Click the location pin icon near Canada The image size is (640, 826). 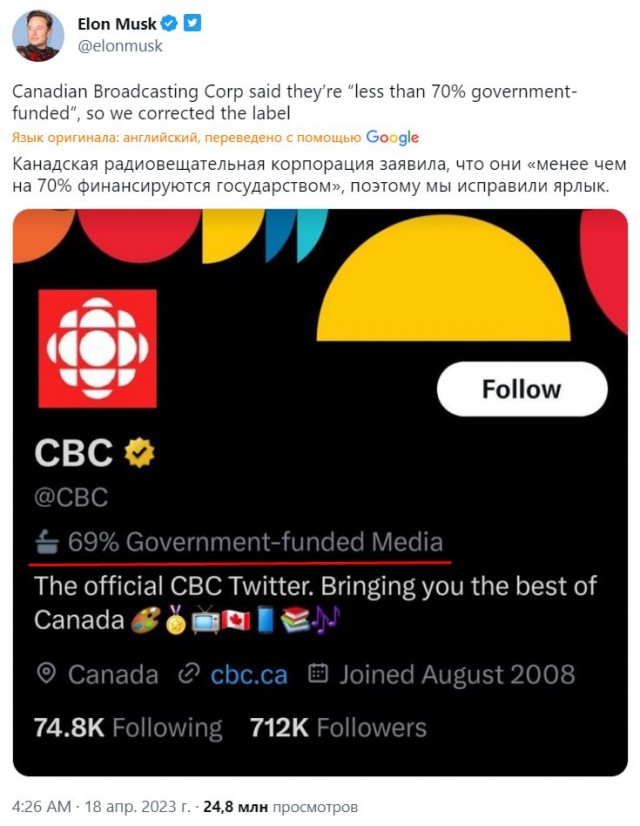pos(45,675)
